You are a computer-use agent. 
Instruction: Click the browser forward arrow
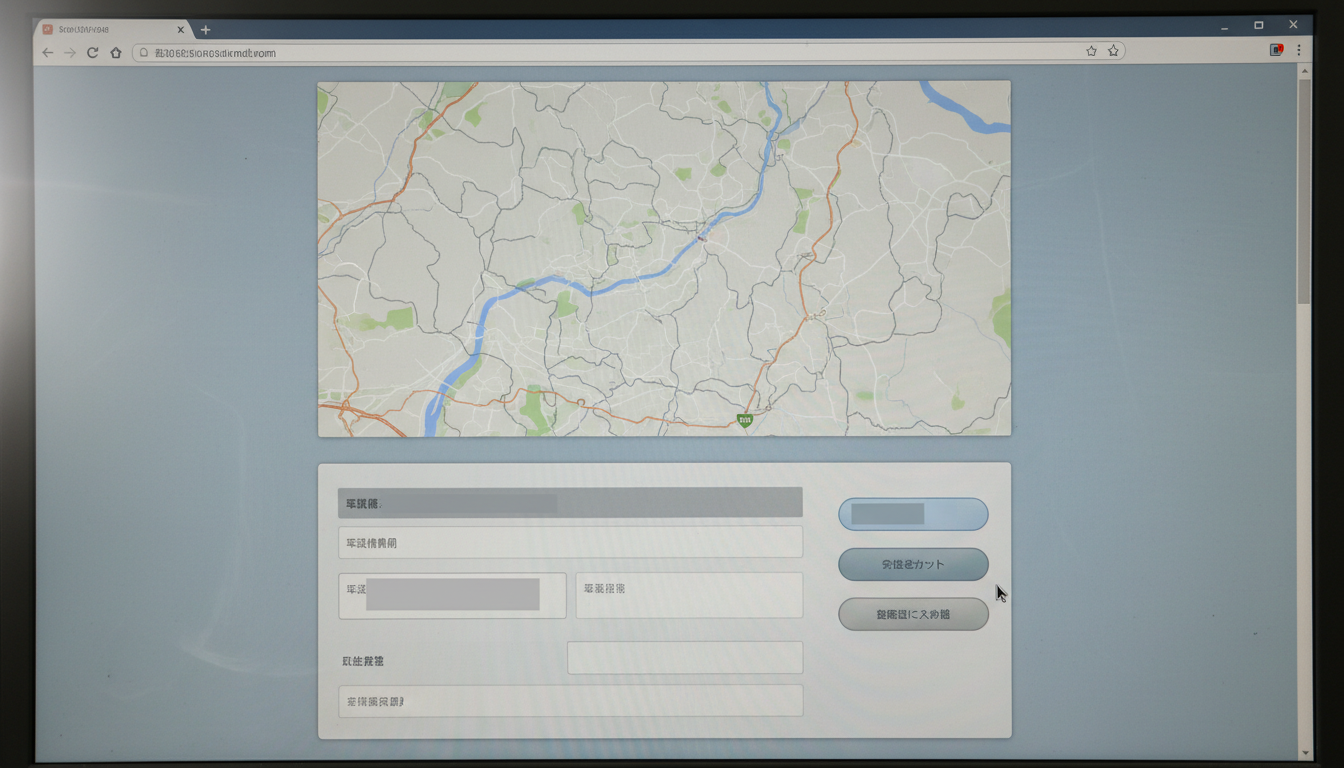[70, 52]
